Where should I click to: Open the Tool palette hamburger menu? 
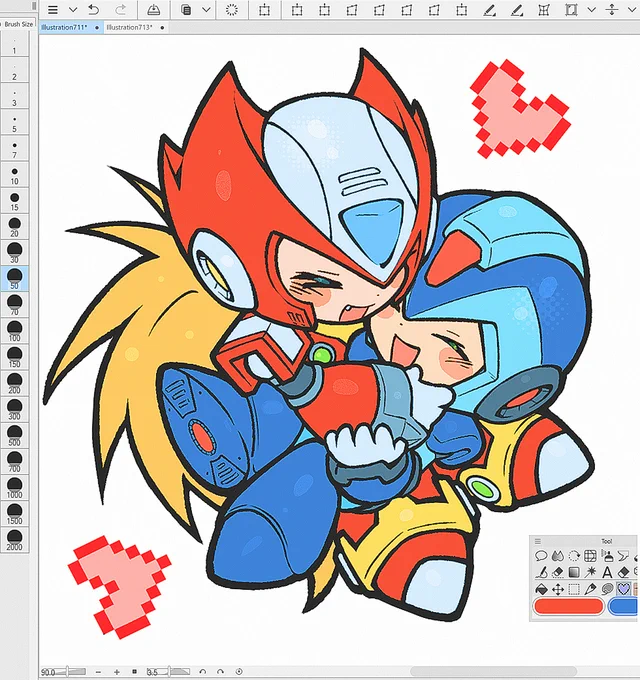coord(538,541)
